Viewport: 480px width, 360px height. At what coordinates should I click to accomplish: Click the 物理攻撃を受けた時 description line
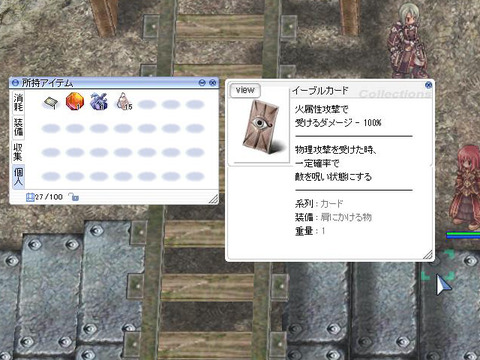click(x=335, y=150)
